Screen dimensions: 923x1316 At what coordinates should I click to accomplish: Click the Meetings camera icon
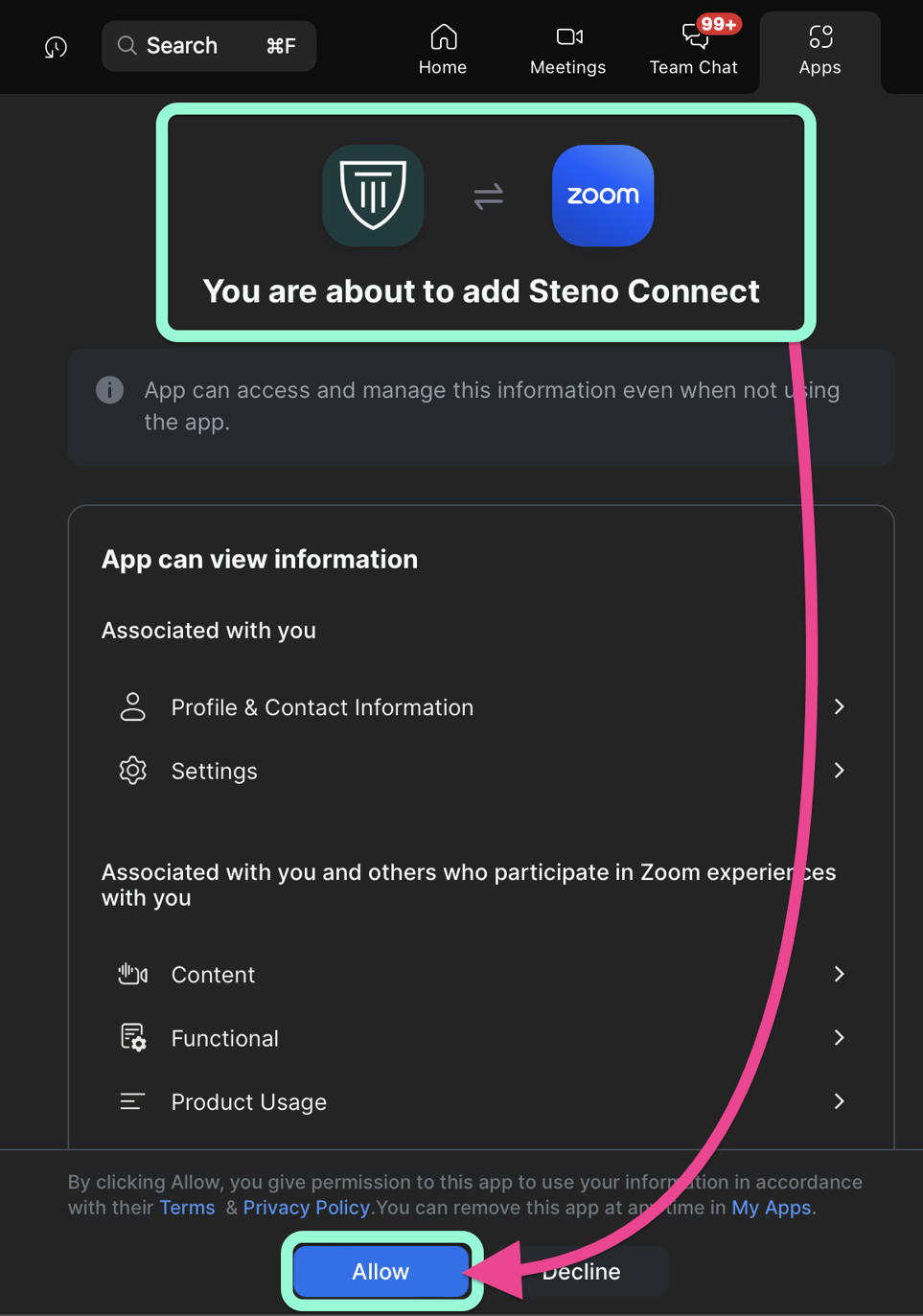tap(567, 36)
